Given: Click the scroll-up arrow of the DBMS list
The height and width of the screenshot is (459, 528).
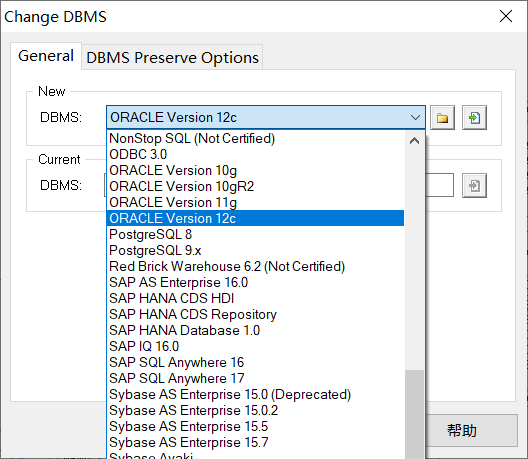Looking at the screenshot, I should [x=415, y=141].
